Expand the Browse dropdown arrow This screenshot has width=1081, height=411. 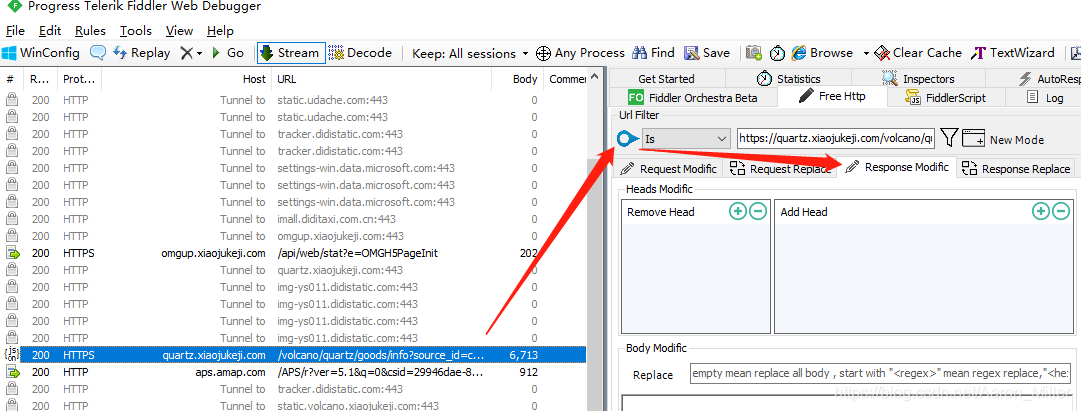point(867,53)
